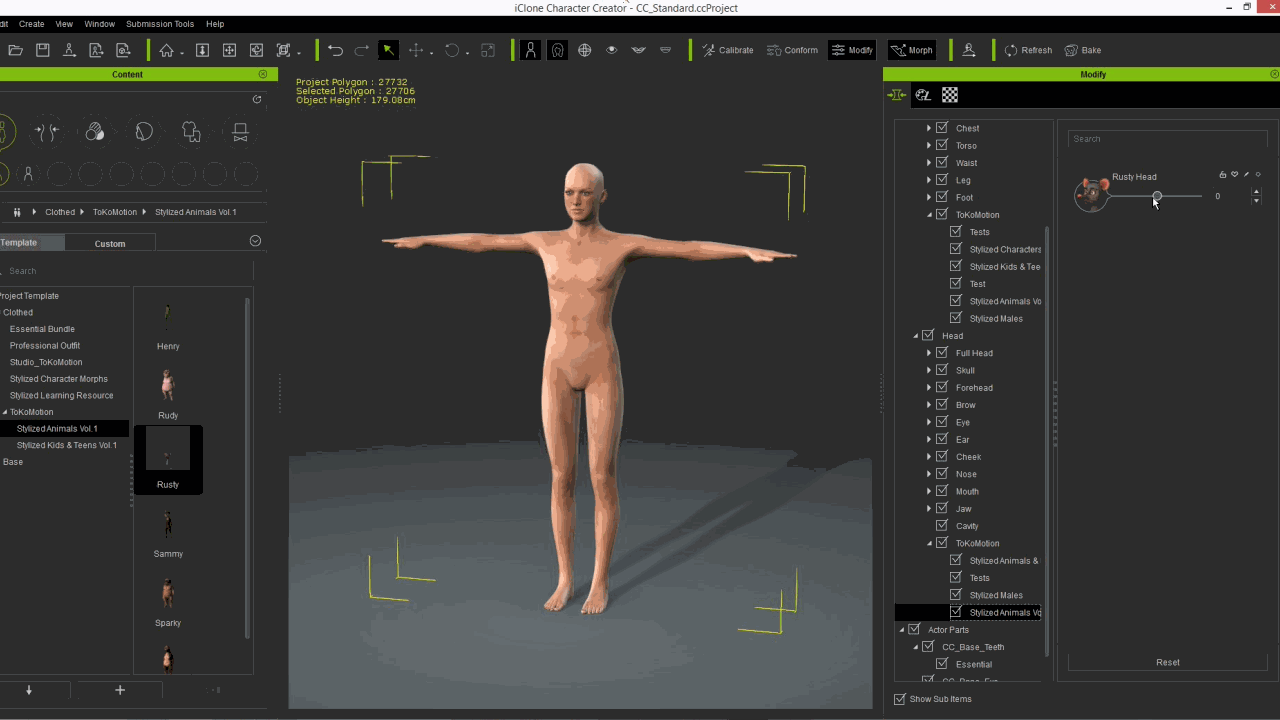Open the Modify panel button
The image size is (1280, 720).
pos(852,50)
